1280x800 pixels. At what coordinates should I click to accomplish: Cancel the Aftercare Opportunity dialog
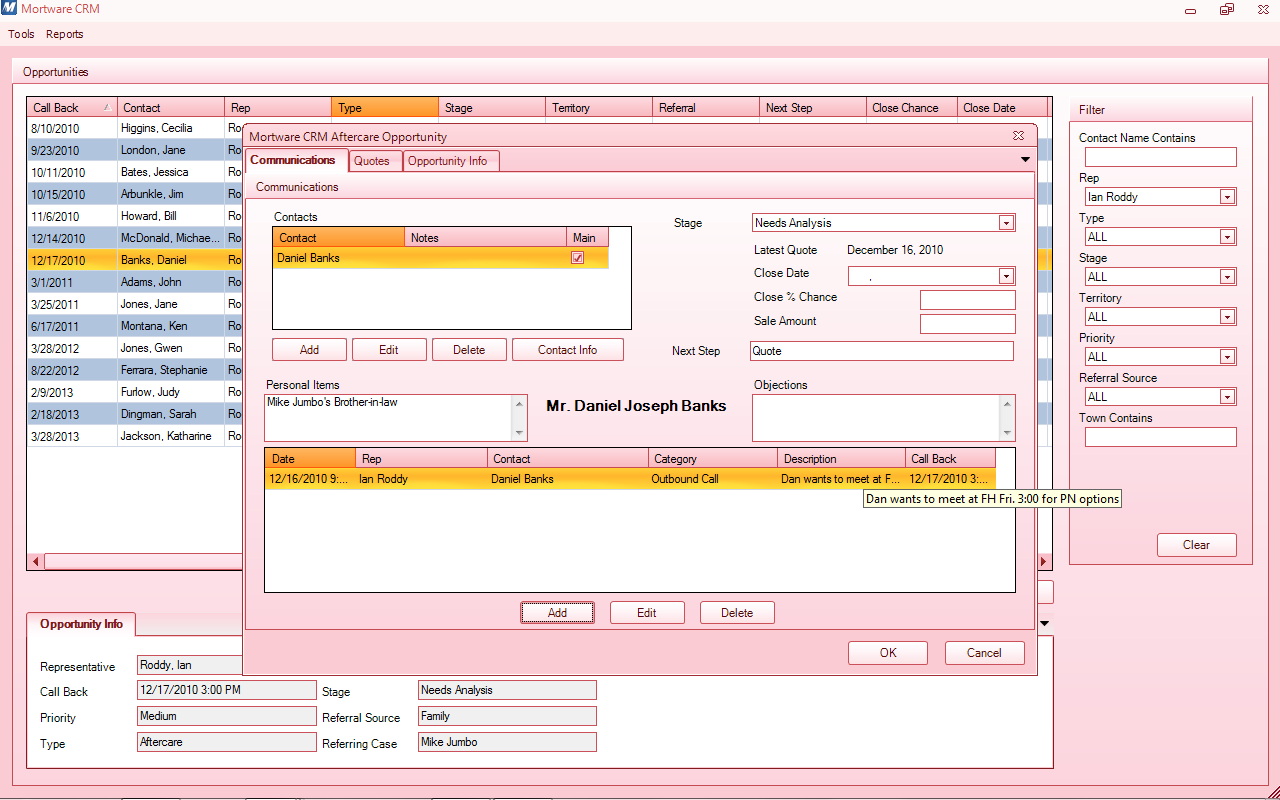pos(984,653)
